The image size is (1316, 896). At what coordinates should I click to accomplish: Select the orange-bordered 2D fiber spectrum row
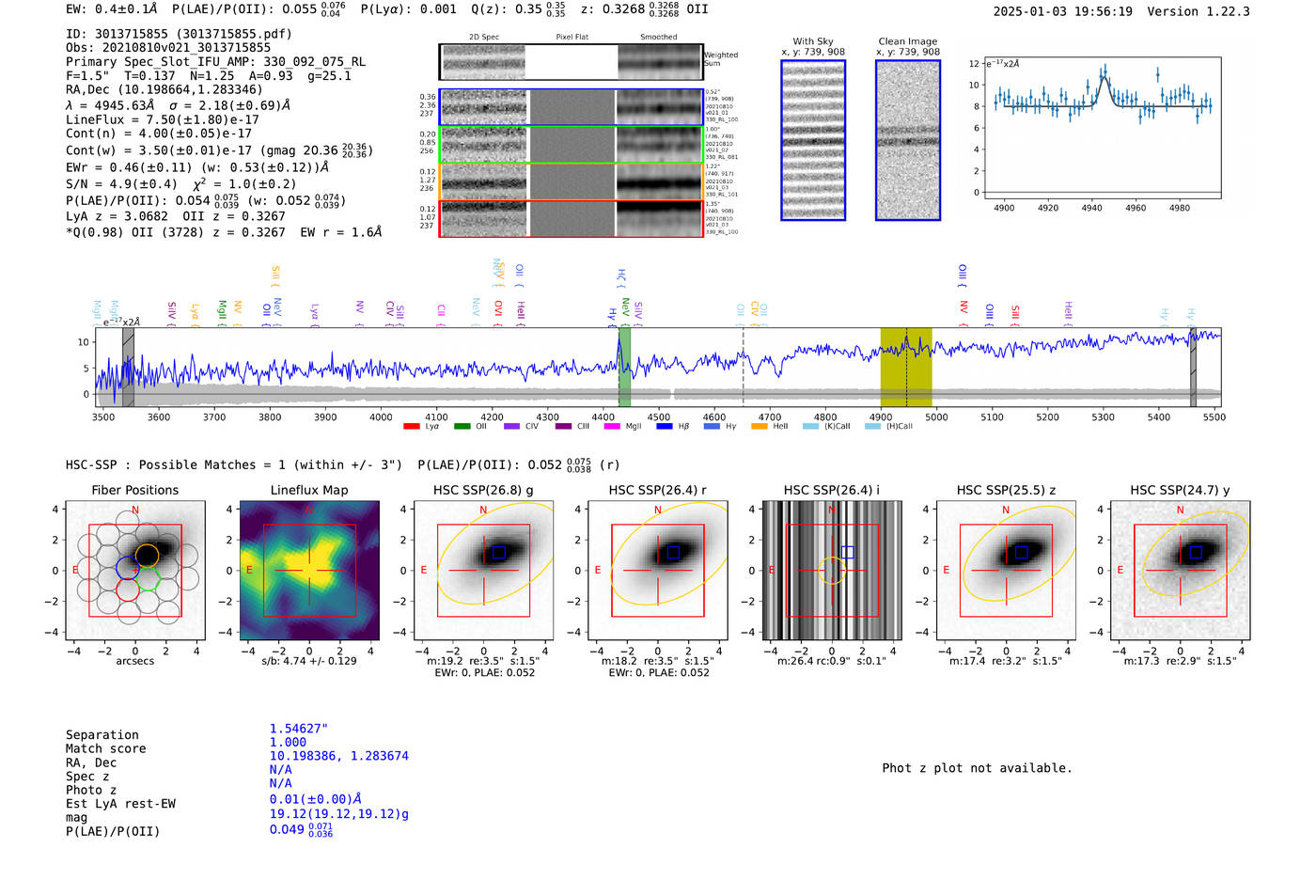pyautogui.click(x=572, y=181)
